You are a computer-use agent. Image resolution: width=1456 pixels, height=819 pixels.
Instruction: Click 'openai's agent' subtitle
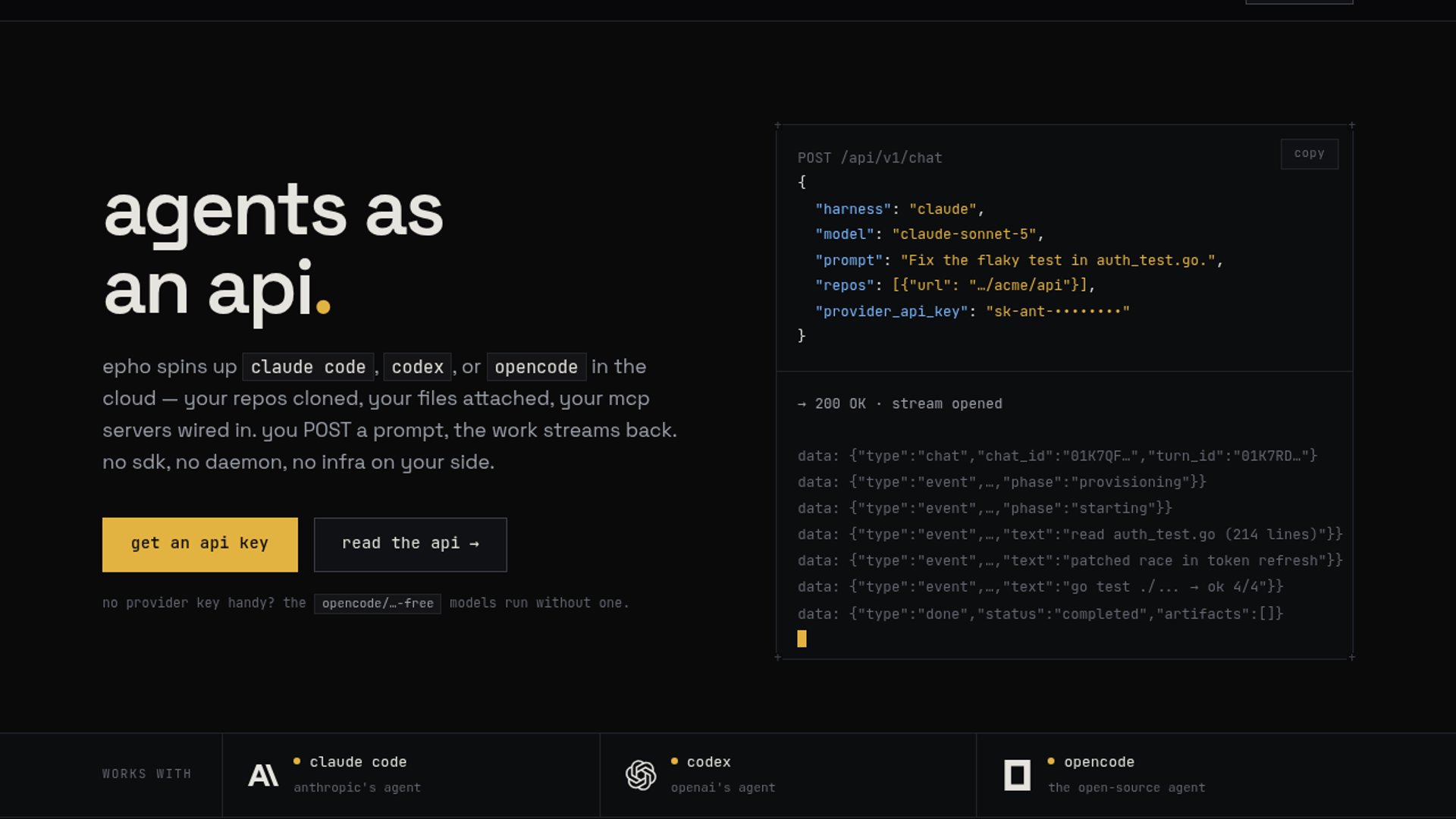click(723, 788)
